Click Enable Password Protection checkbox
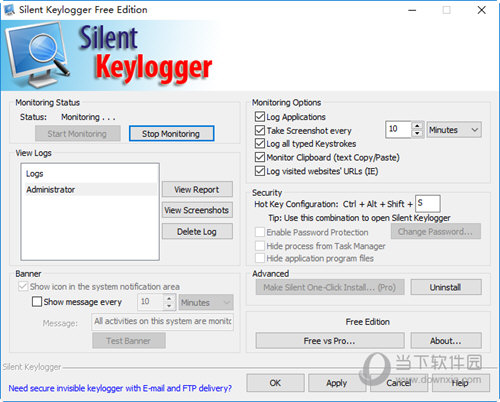Viewport: 500px width, 402px height. coord(260,232)
